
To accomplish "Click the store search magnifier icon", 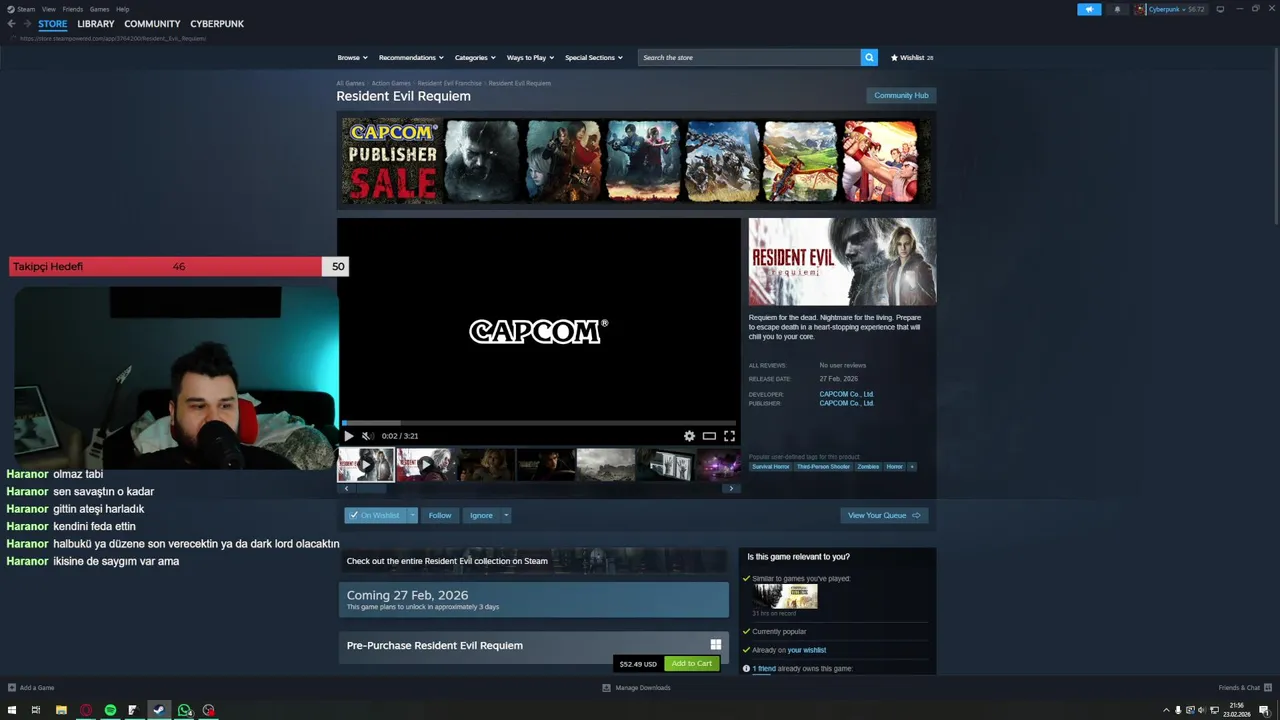I will (x=869, y=57).
